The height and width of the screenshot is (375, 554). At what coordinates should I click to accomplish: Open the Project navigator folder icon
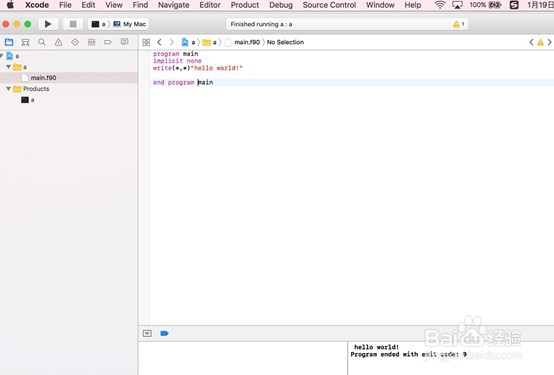coord(9,42)
